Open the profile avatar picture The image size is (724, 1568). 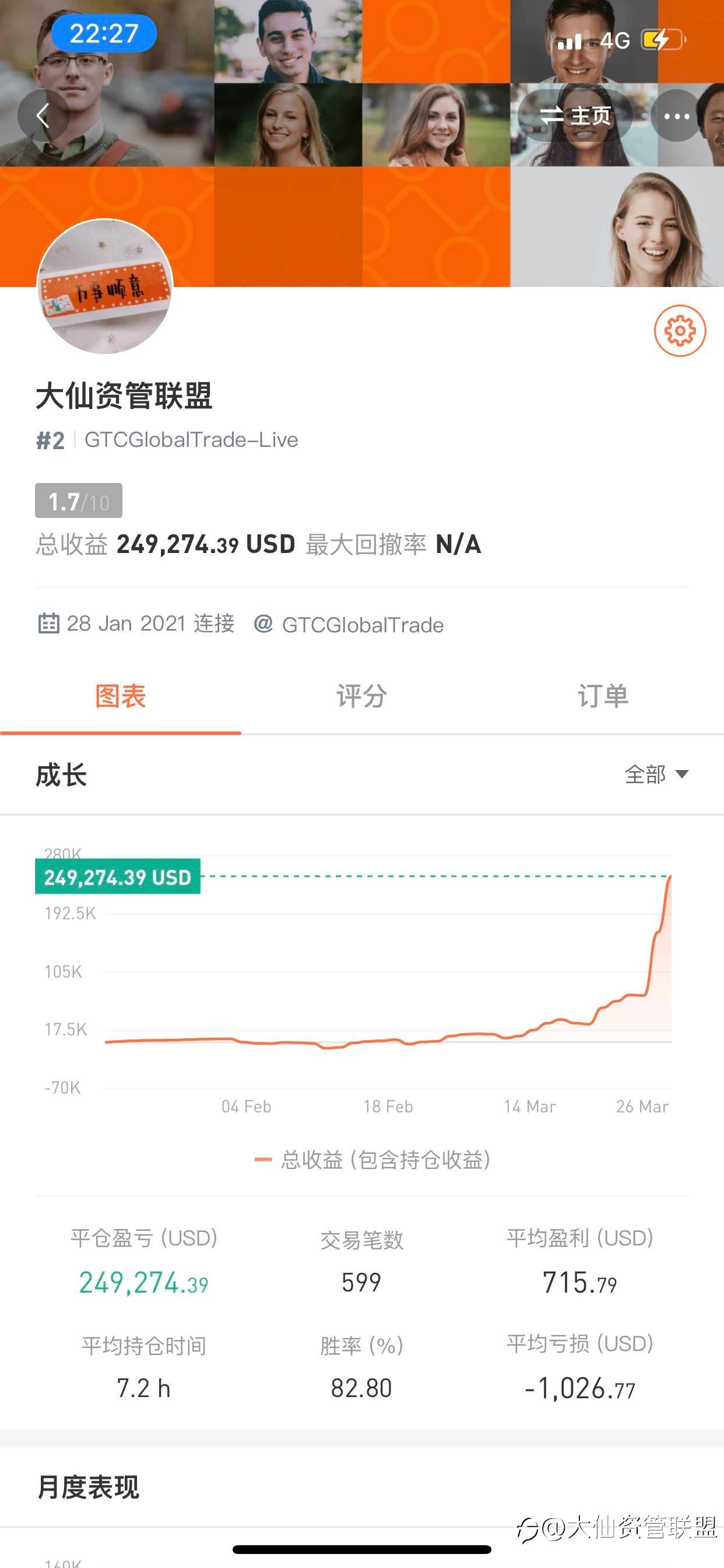click(x=106, y=286)
